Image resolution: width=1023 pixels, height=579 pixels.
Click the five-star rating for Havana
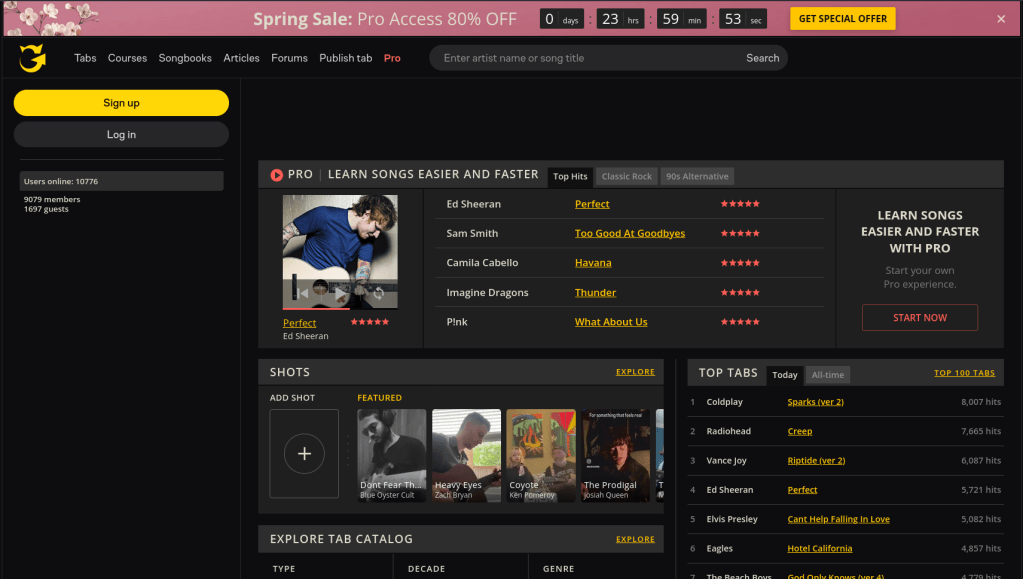coord(740,263)
